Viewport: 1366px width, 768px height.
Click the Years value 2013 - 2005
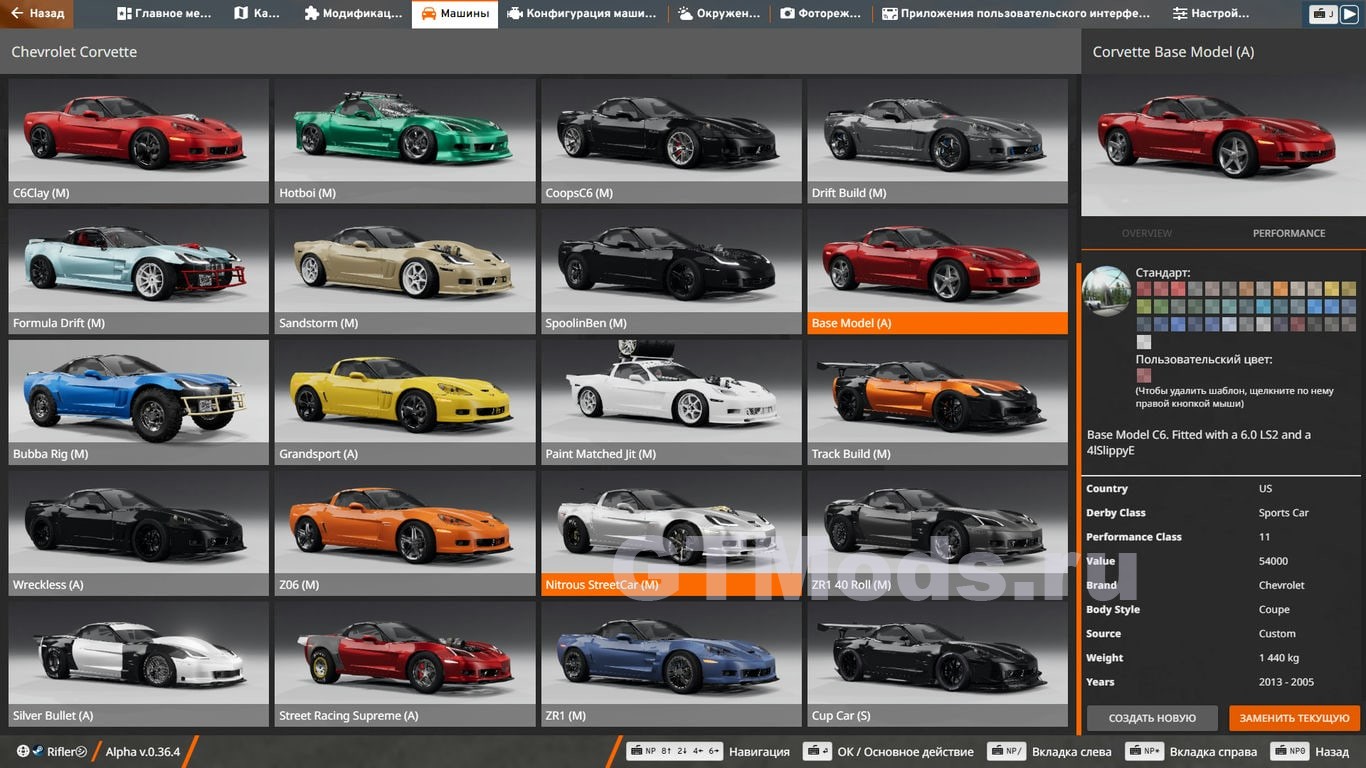tap(1286, 682)
